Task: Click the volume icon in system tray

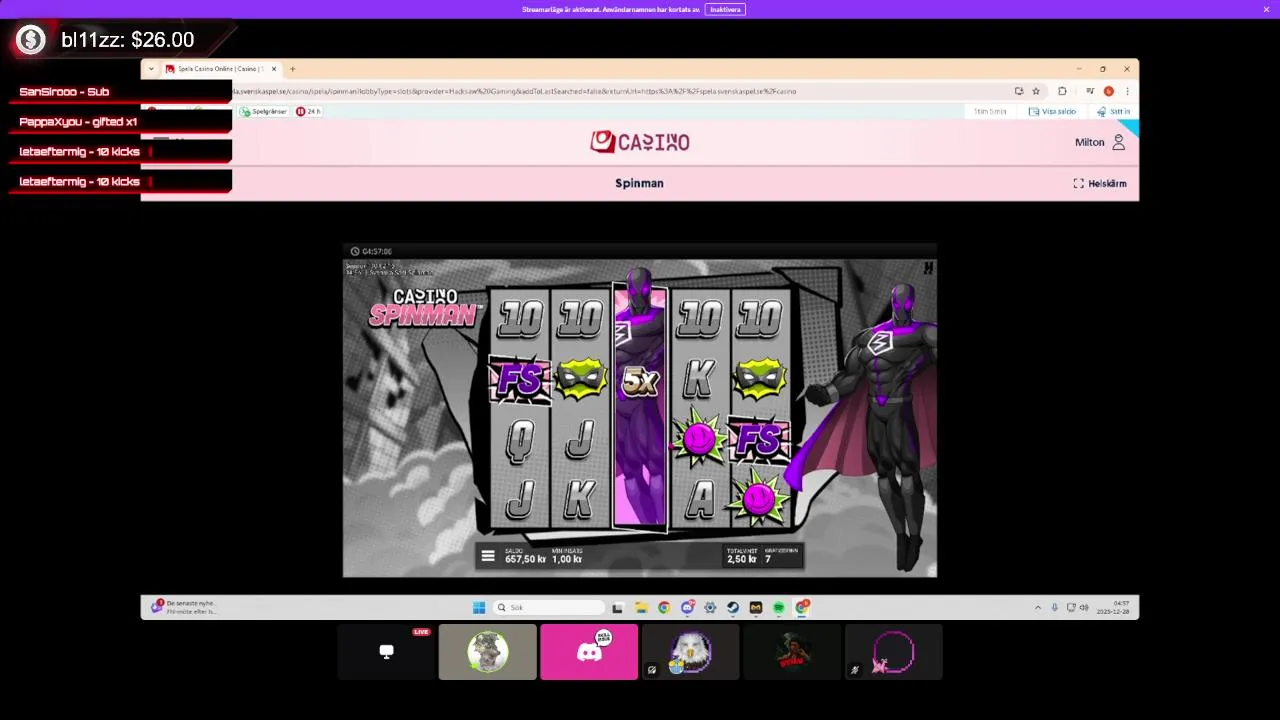Action: pos(1084,607)
